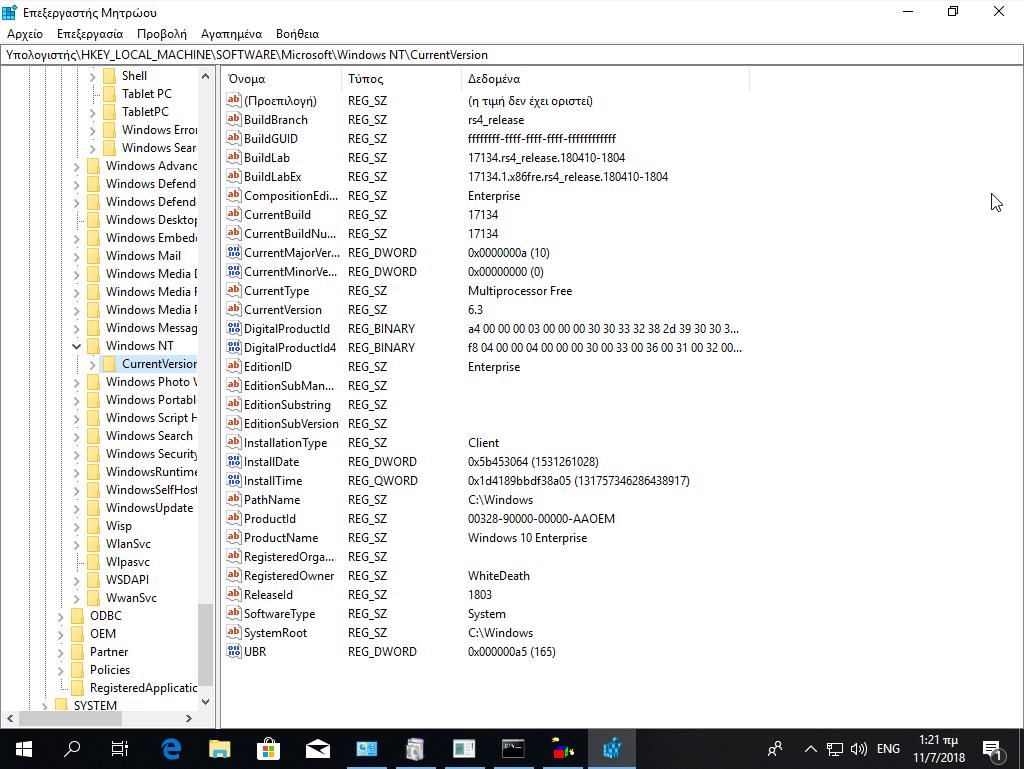Select the InstallationType value name

pyautogui.click(x=285, y=443)
